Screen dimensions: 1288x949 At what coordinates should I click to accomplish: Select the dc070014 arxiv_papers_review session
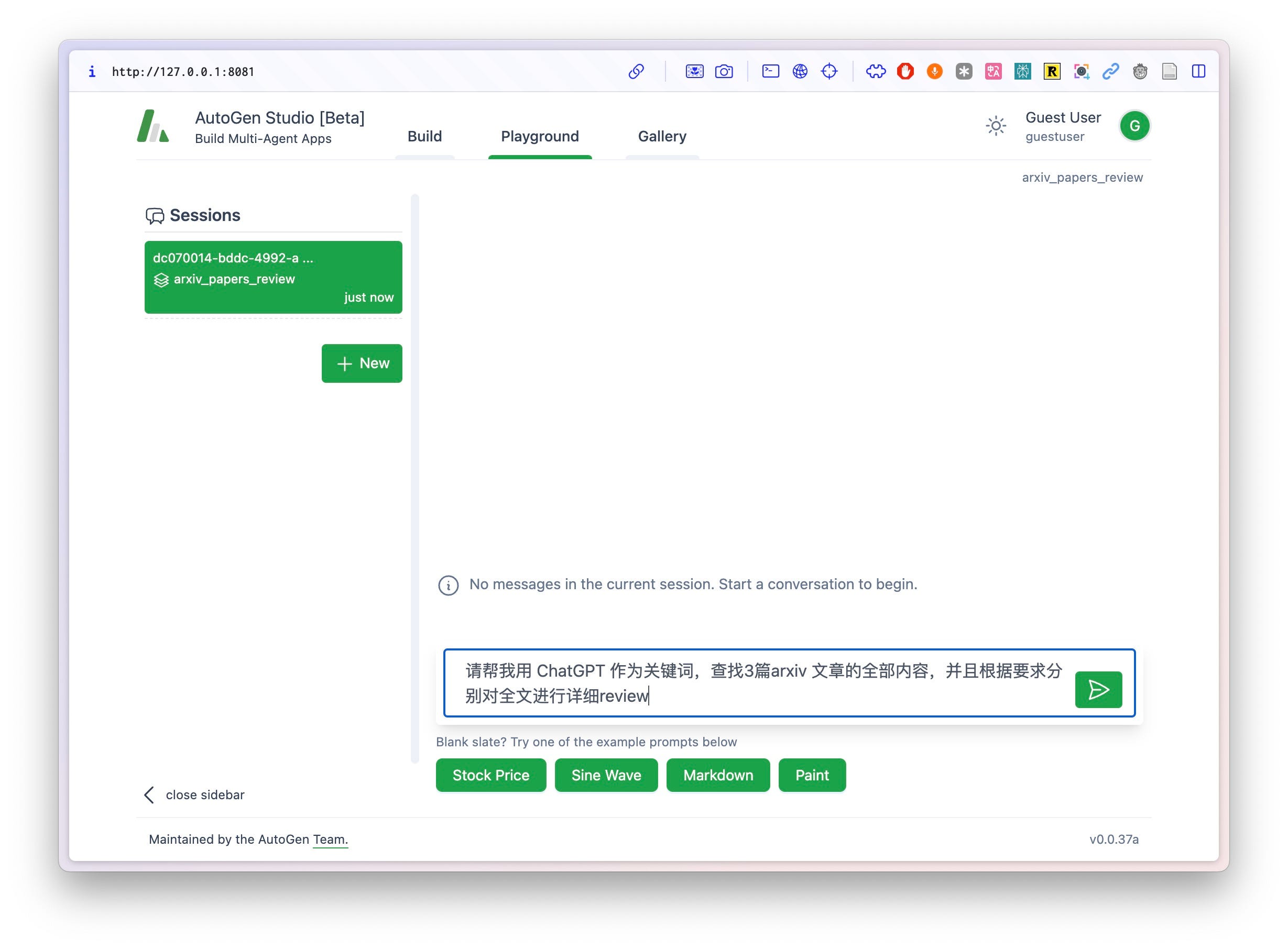coord(273,277)
